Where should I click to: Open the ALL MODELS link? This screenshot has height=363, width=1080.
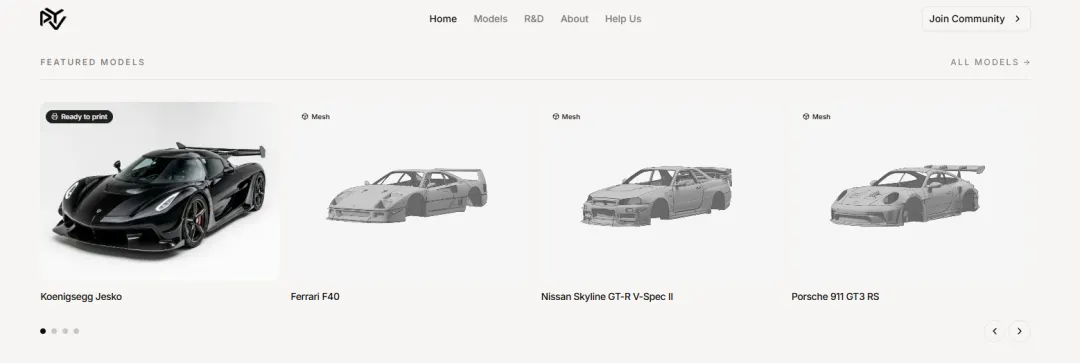990,62
